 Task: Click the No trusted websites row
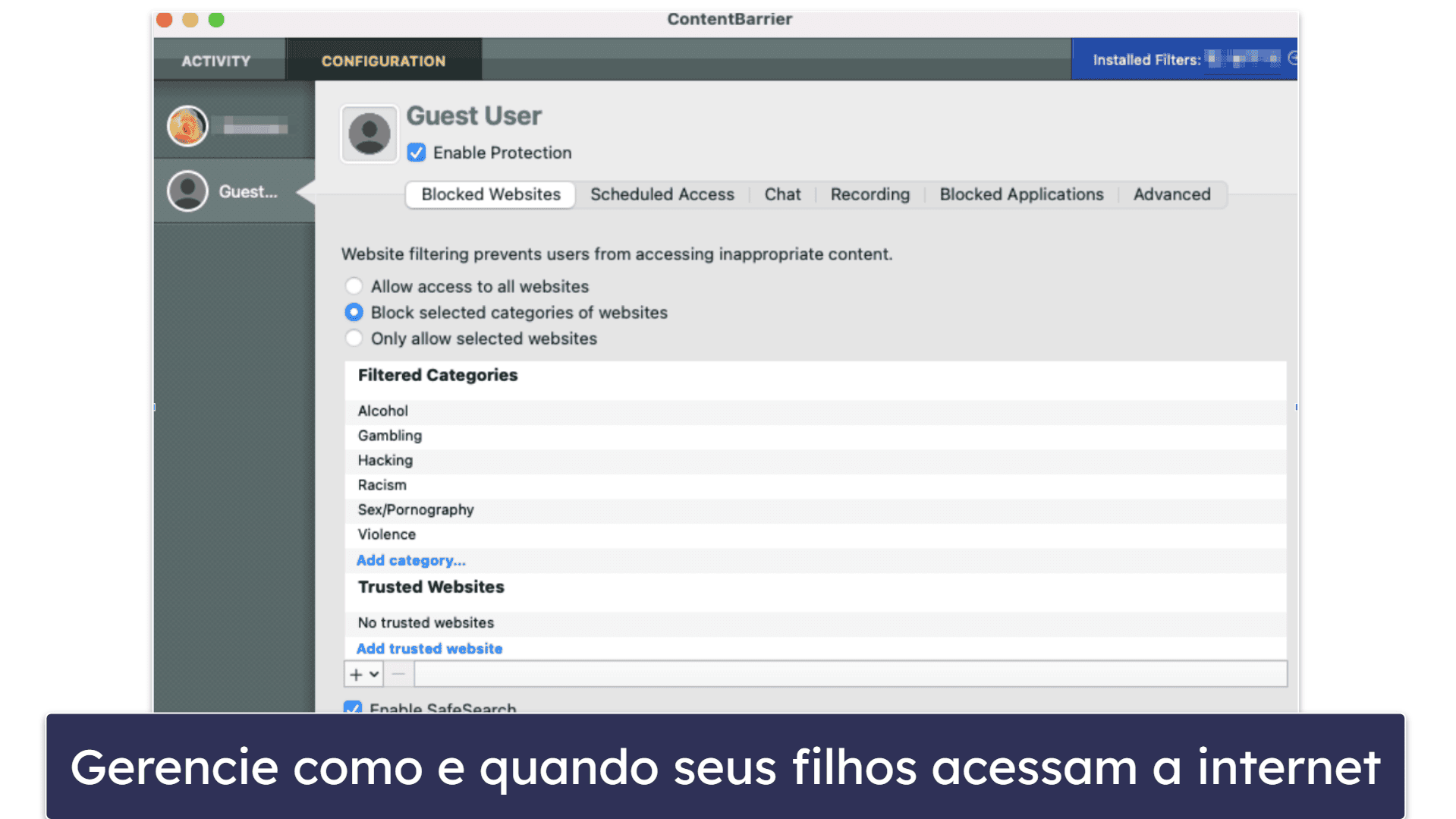(816, 622)
